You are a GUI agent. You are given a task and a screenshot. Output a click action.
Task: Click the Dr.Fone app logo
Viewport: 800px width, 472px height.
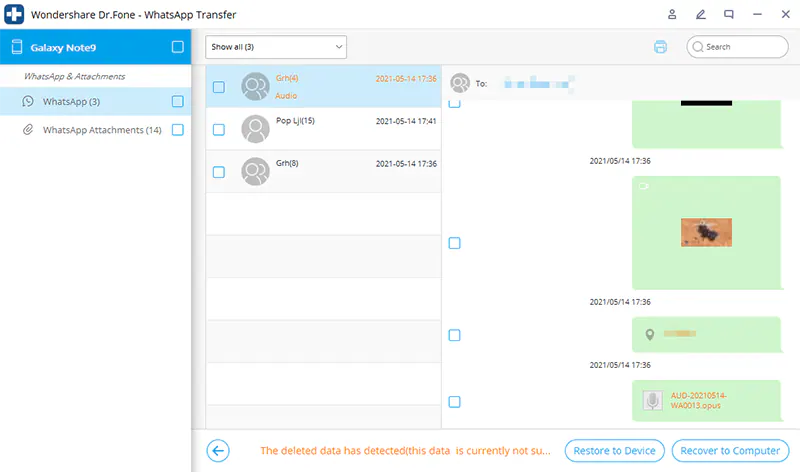[14, 14]
